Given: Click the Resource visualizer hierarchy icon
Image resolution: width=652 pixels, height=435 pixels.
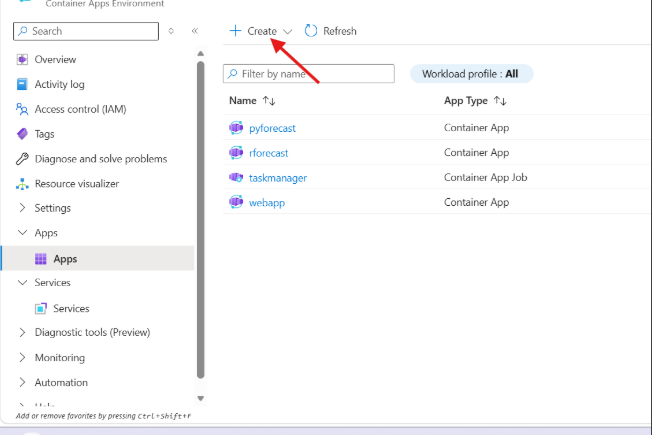Looking at the screenshot, I should coord(22,184).
